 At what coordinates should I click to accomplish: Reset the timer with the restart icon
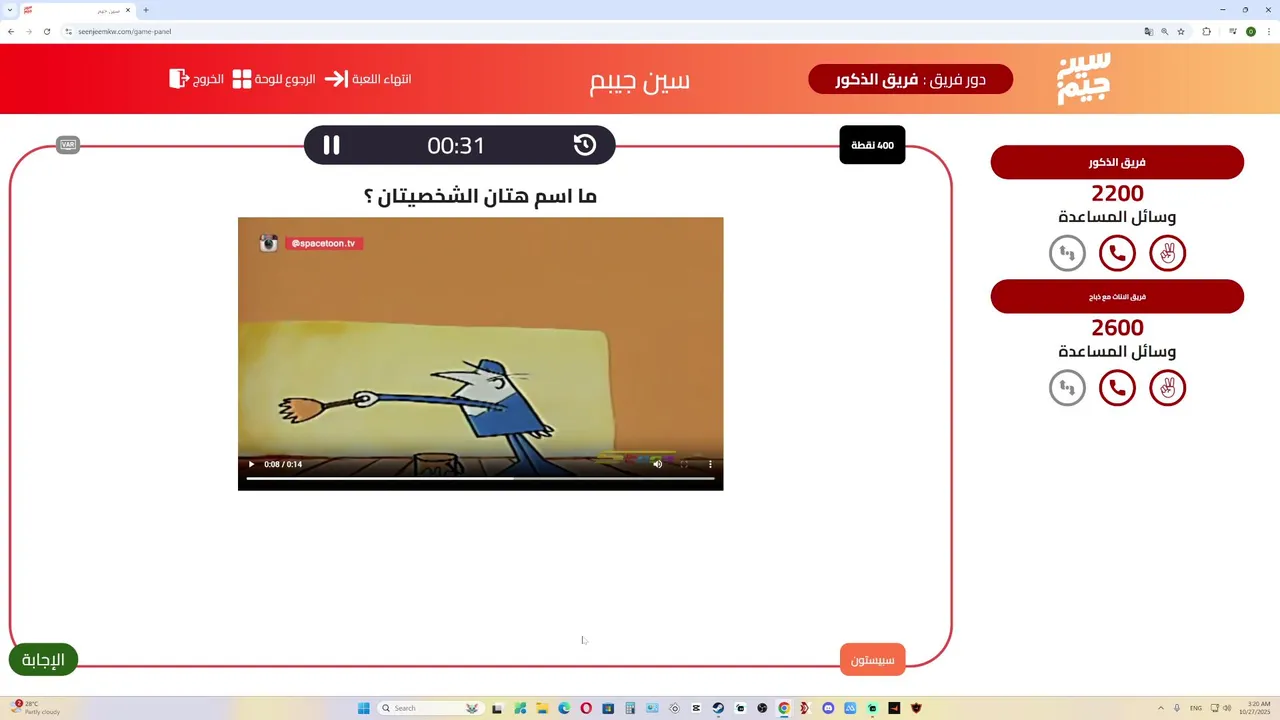585,145
